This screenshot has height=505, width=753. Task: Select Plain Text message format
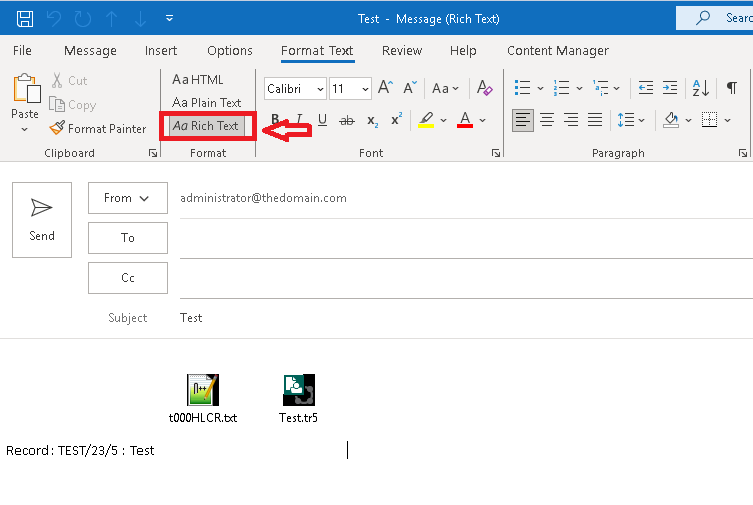(207, 102)
